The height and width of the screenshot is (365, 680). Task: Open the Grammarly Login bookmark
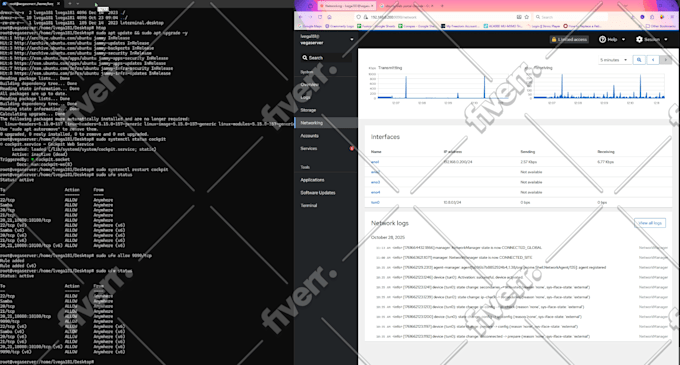pyautogui.click(x=339, y=26)
